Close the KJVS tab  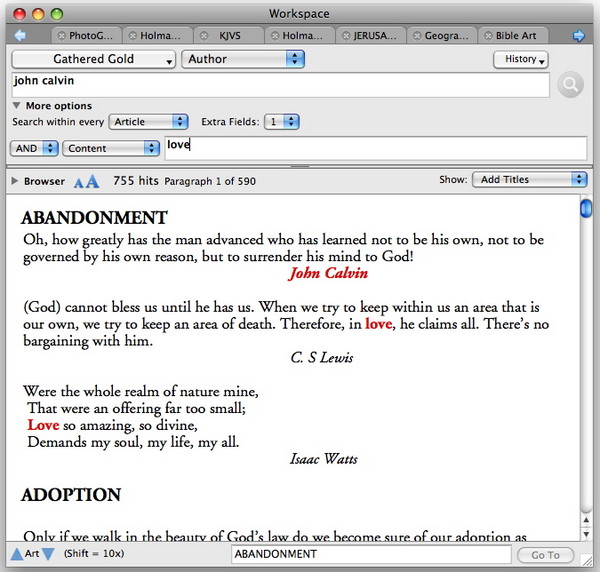coord(202,36)
